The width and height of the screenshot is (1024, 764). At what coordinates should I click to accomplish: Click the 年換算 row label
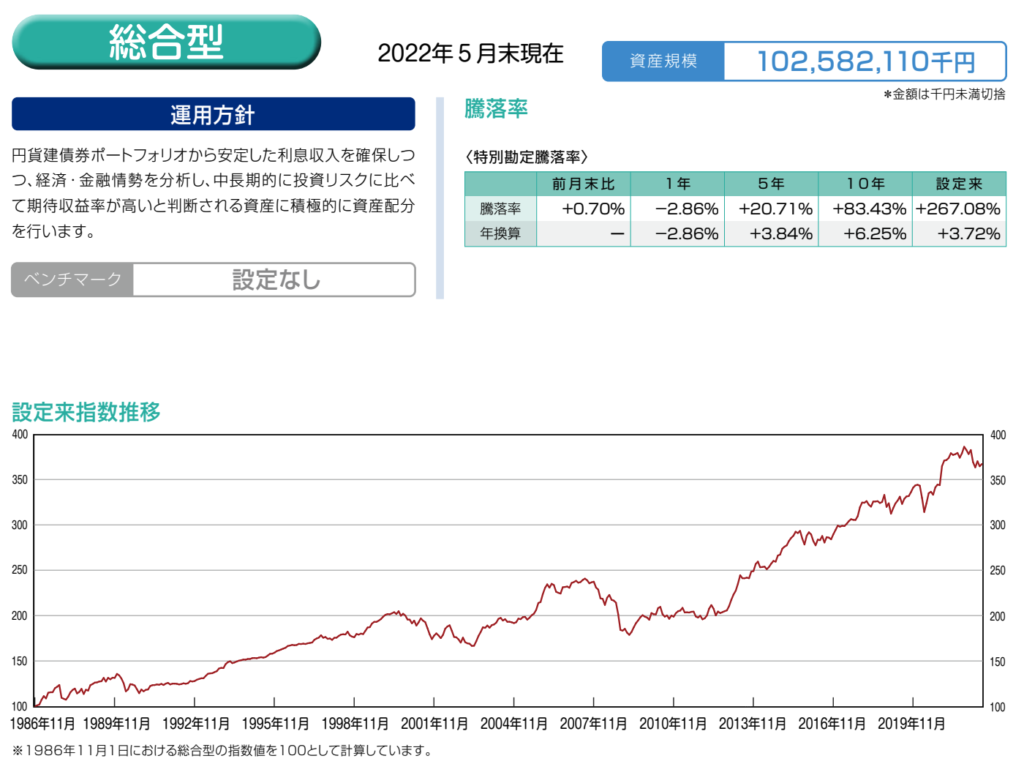(x=500, y=234)
